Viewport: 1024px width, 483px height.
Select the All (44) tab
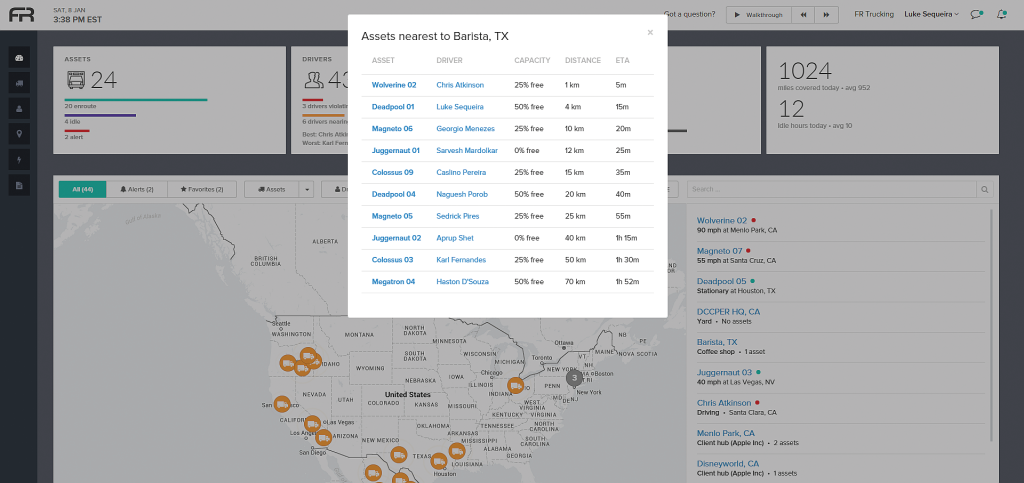[x=82, y=189]
